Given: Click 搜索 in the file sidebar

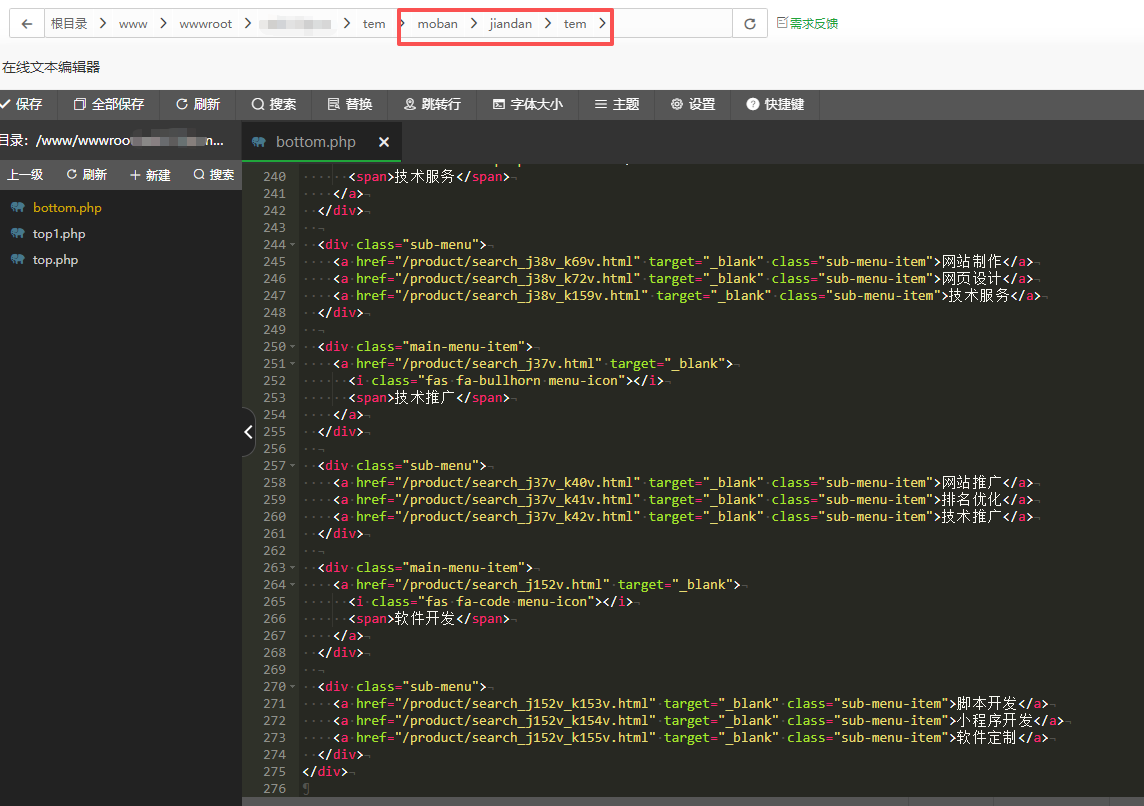Looking at the screenshot, I should [x=214, y=174].
